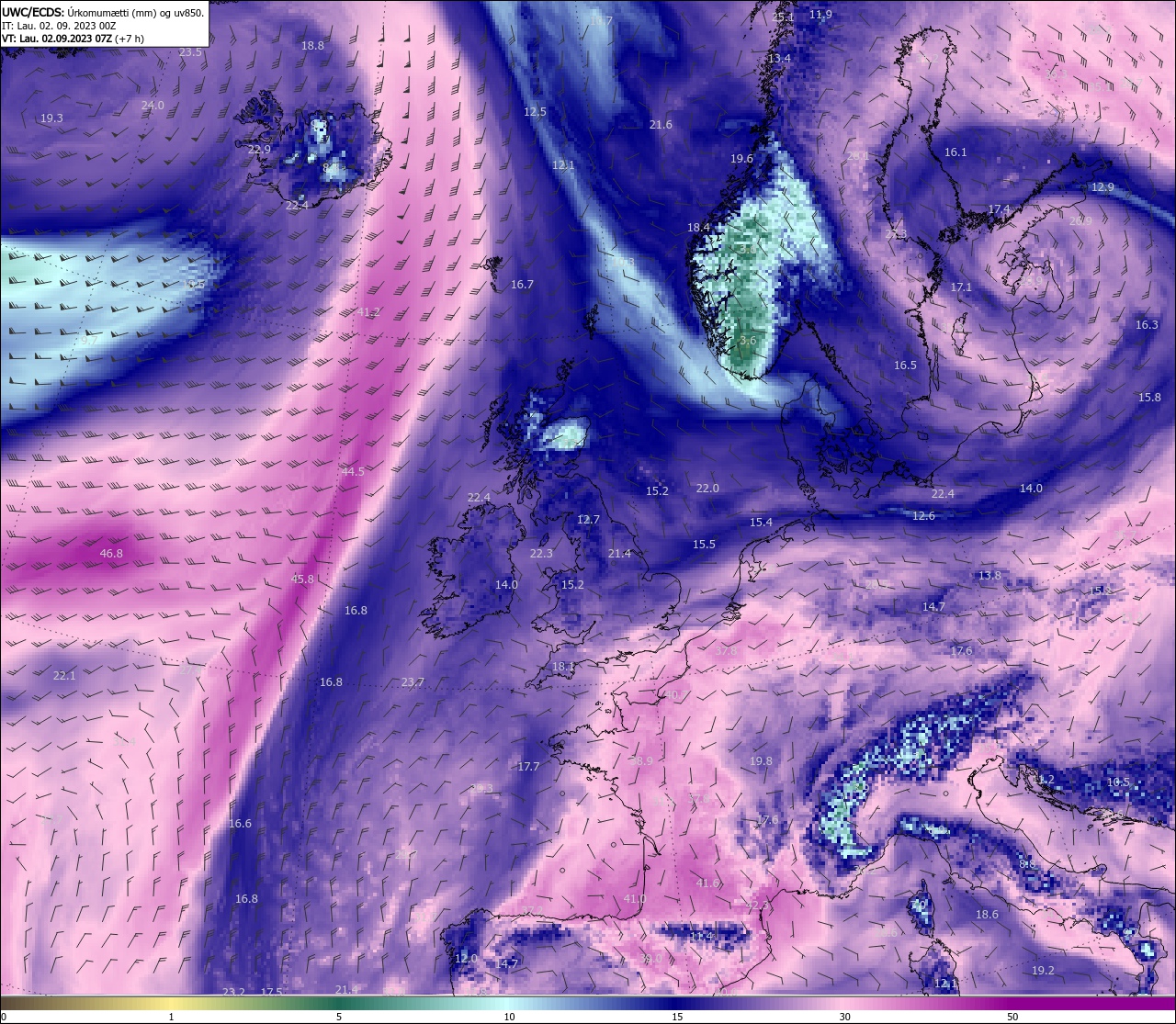Click the title 'UWC/ECDS: Úrkomumætti (mm) og uv850.'

click(x=103, y=13)
